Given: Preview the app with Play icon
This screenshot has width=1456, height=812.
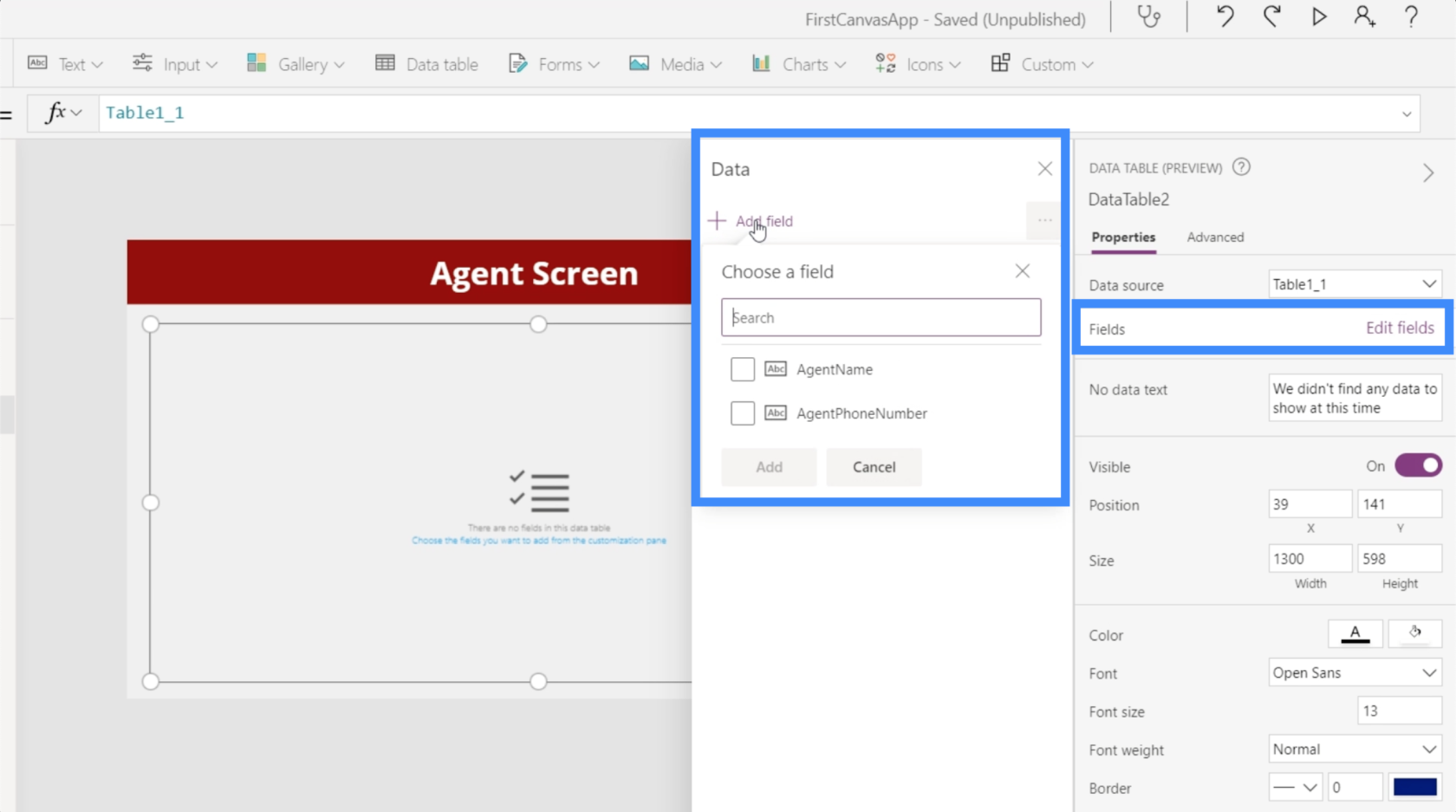Looking at the screenshot, I should tap(1318, 17).
